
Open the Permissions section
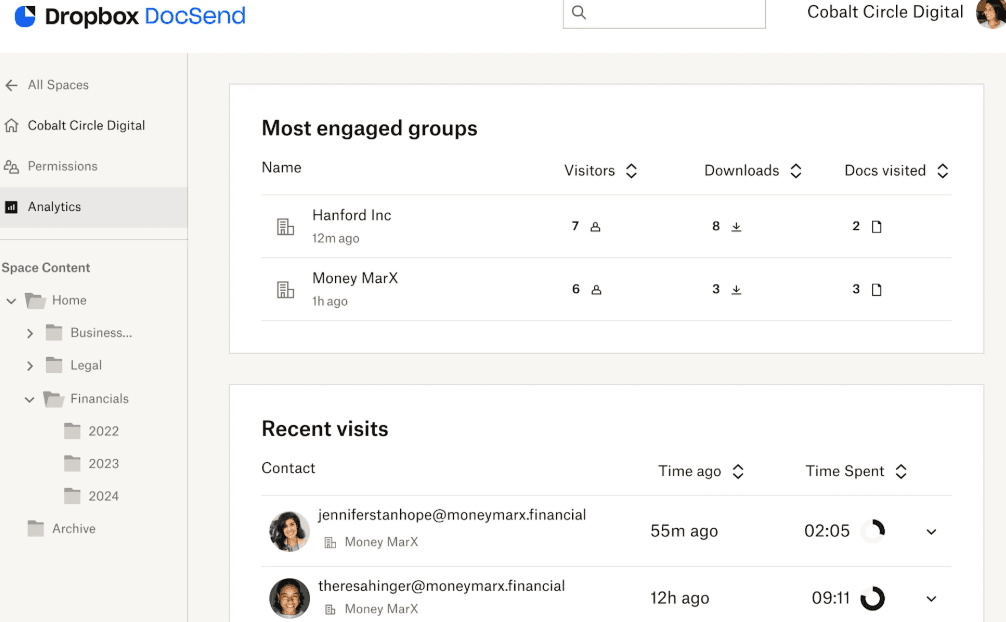(62, 166)
